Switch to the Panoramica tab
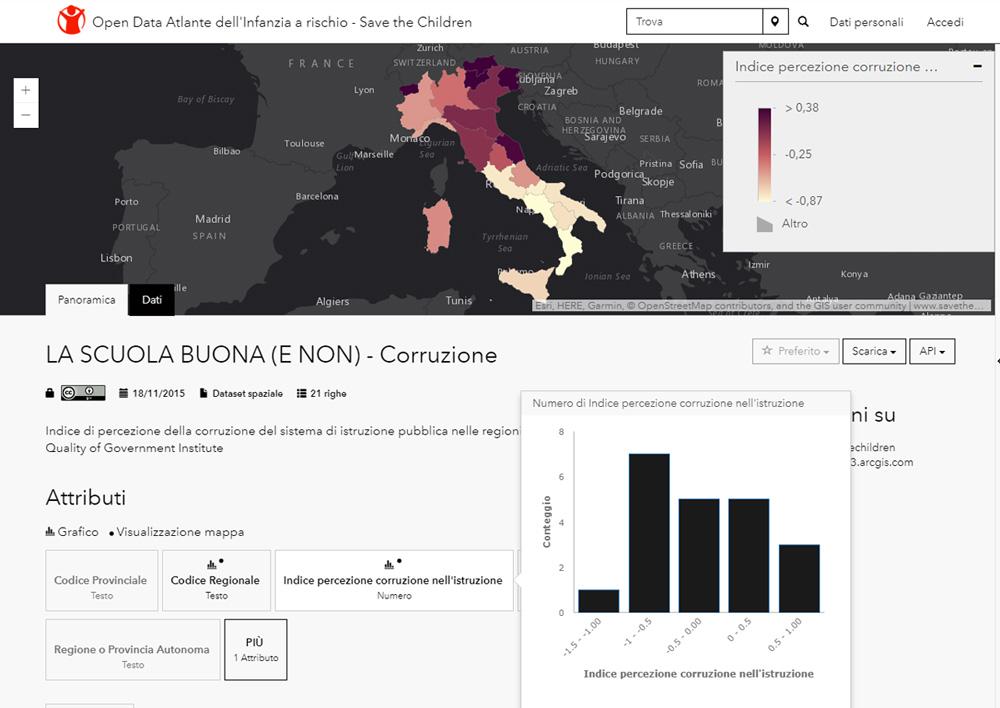Viewport: 1000px width, 708px height. coord(87,300)
